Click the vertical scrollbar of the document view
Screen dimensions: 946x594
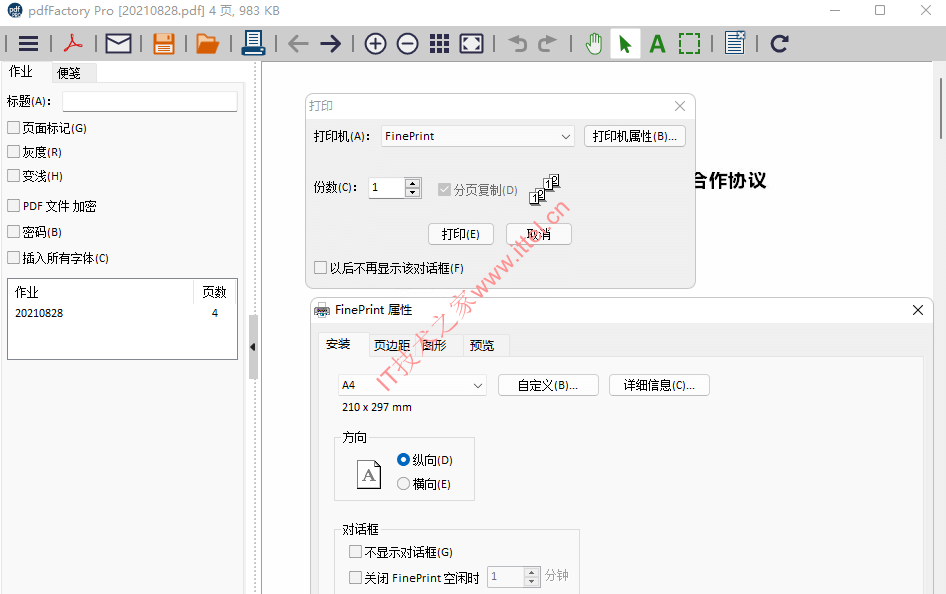(x=940, y=109)
